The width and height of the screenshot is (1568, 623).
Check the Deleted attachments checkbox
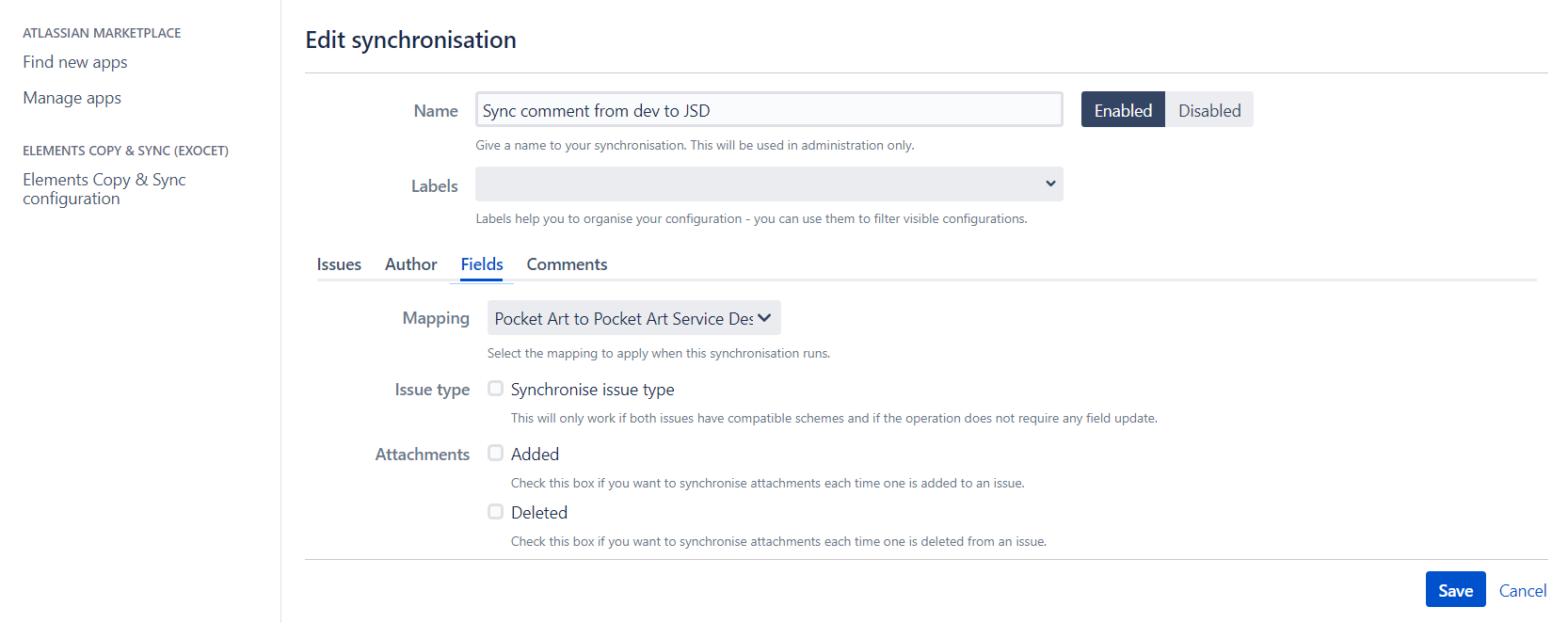coord(495,511)
